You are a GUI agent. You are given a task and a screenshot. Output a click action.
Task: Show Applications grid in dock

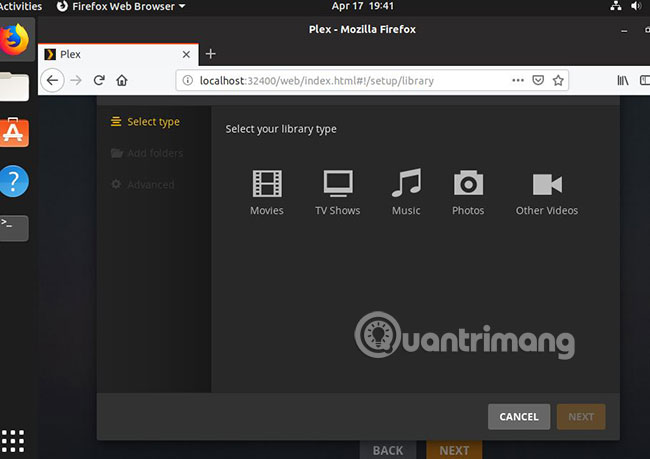click(x=13, y=440)
